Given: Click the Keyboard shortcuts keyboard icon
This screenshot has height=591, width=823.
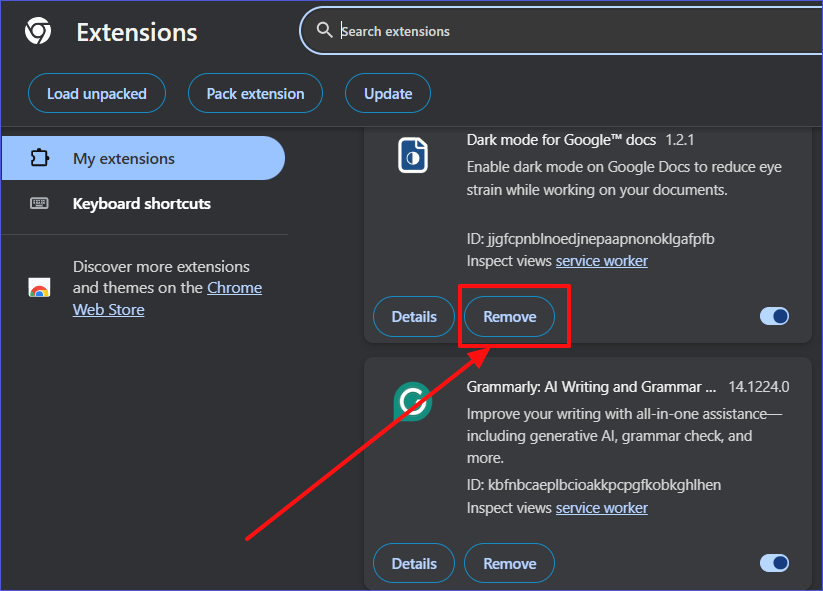Looking at the screenshot, I should click(x=39, y=203).
